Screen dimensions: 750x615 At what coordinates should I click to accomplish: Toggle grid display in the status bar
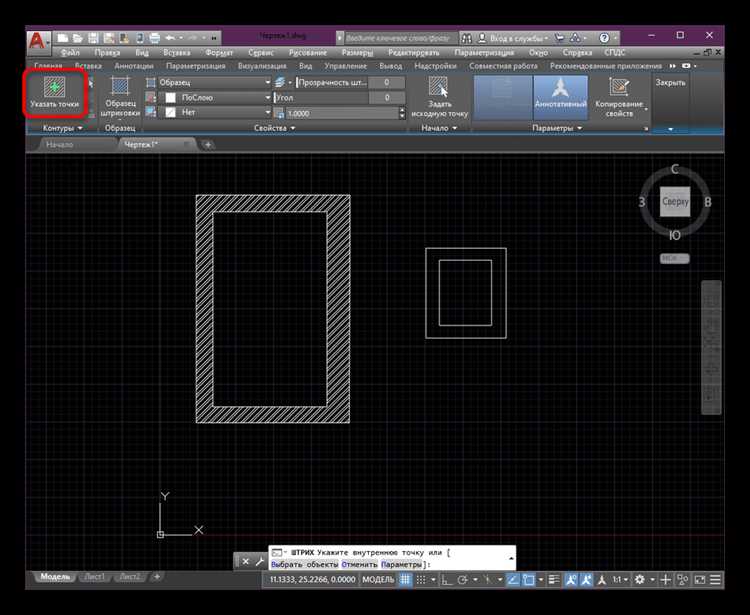point(406,579)
